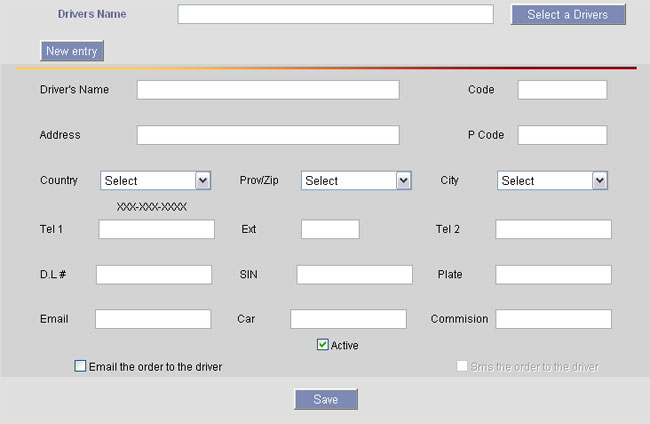Enable Email the order to the driver

tap(81, 367)
